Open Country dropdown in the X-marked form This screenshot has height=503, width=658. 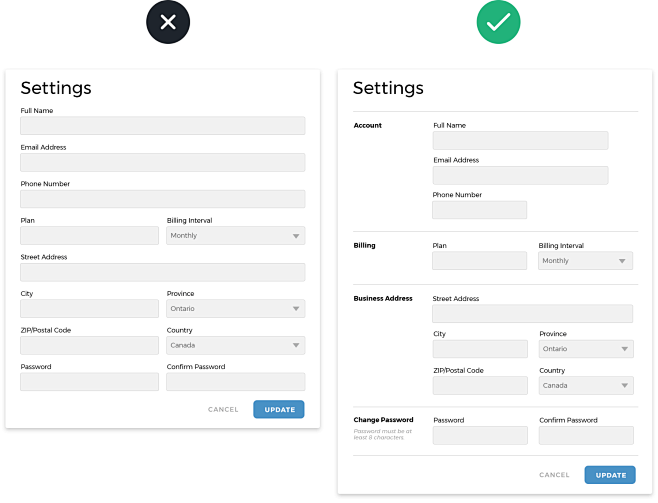click(x=235, y=346)
